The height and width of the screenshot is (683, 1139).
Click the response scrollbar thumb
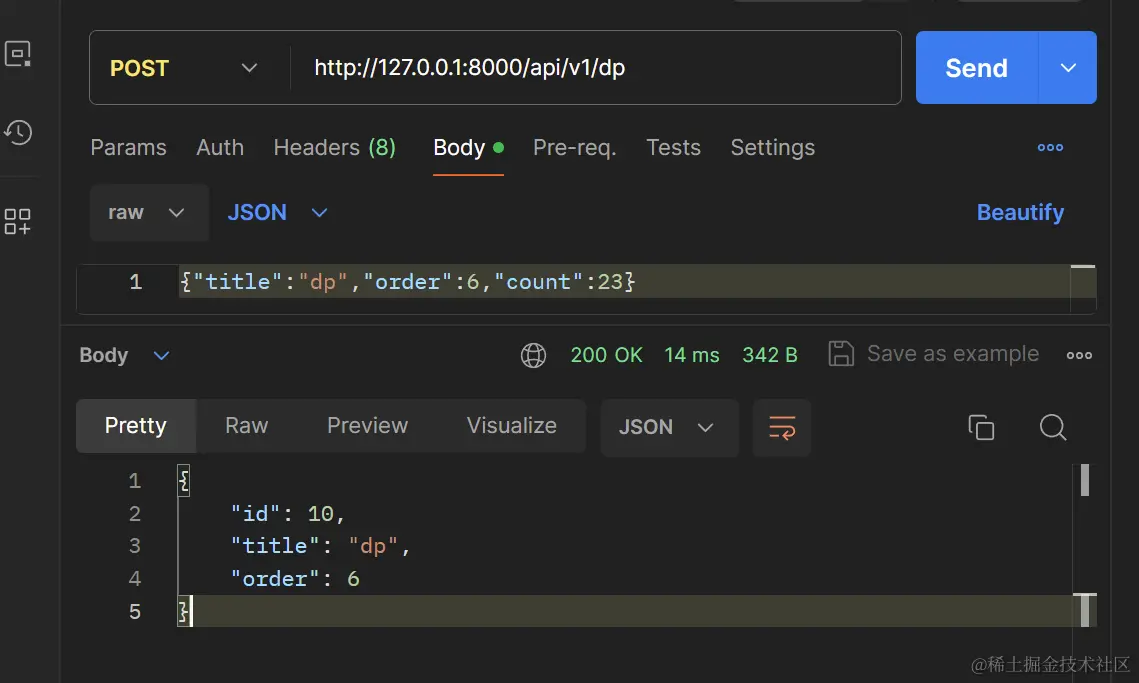[x=1085, y=480]
